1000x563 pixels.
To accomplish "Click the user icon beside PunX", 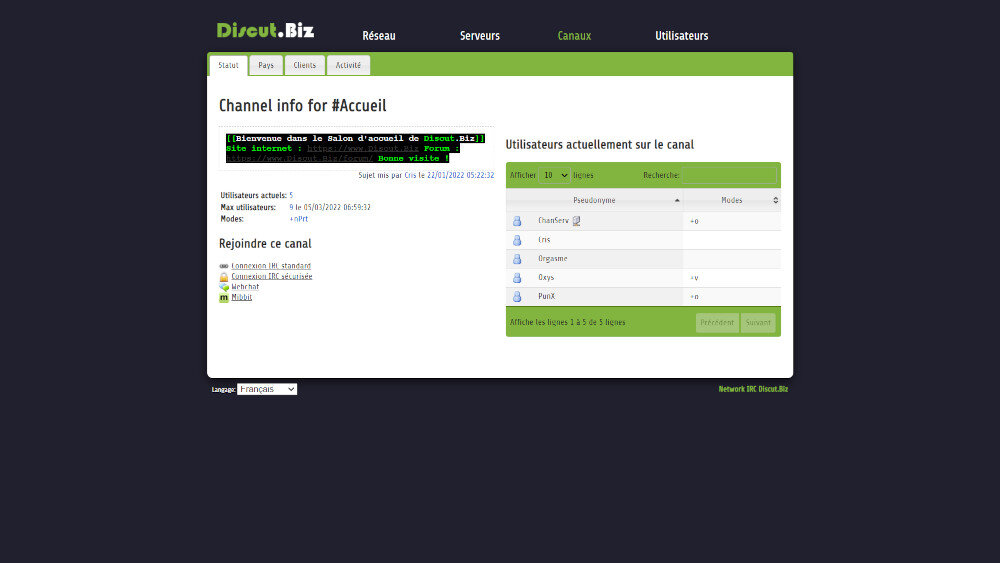I will tap(517, 297).
